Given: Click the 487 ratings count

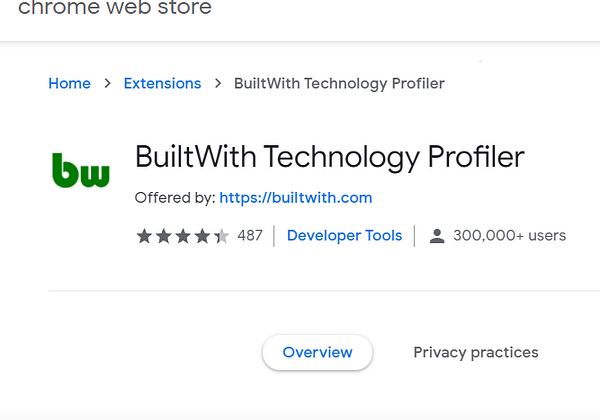Looking at the screenshot, I should point(250,236).
